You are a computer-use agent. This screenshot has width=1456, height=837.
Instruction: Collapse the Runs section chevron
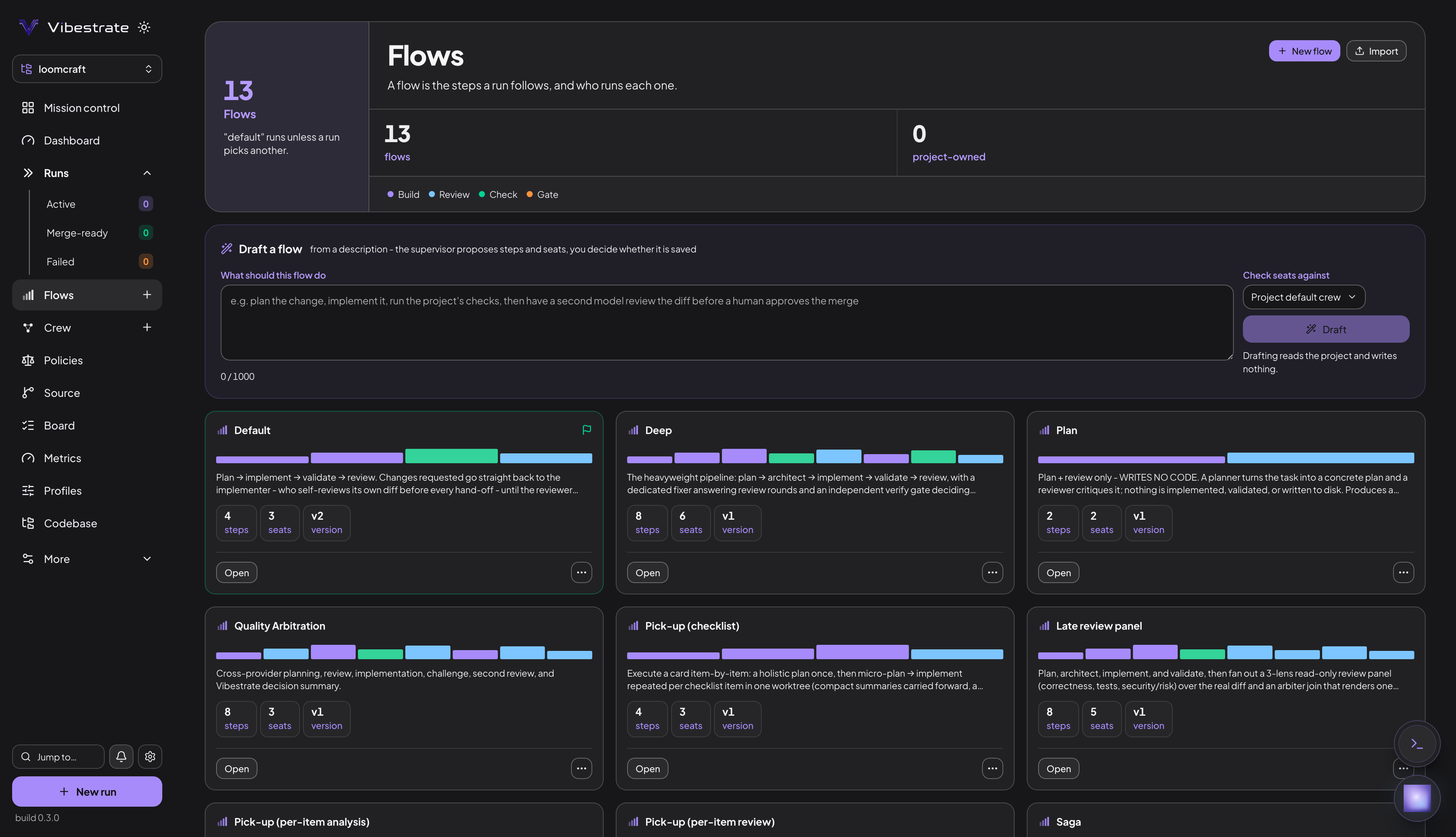click(x=147, y=173)
